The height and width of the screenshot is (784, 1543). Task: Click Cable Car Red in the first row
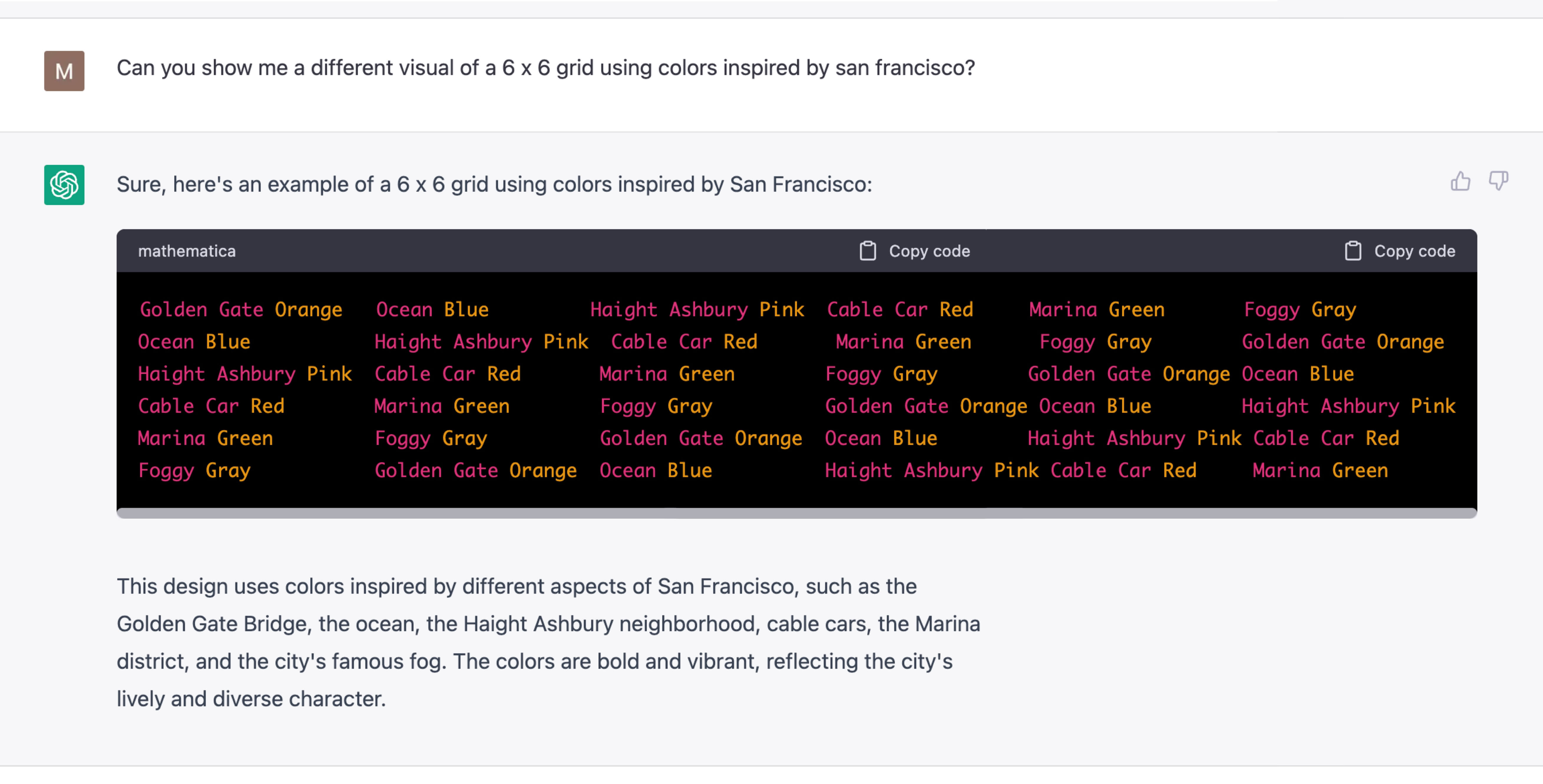[x=900, y=310]
